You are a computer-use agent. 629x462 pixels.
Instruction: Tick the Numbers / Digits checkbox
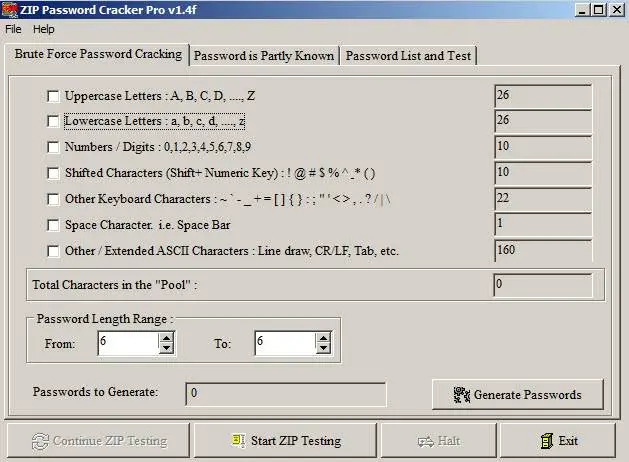tap(53, 147)
